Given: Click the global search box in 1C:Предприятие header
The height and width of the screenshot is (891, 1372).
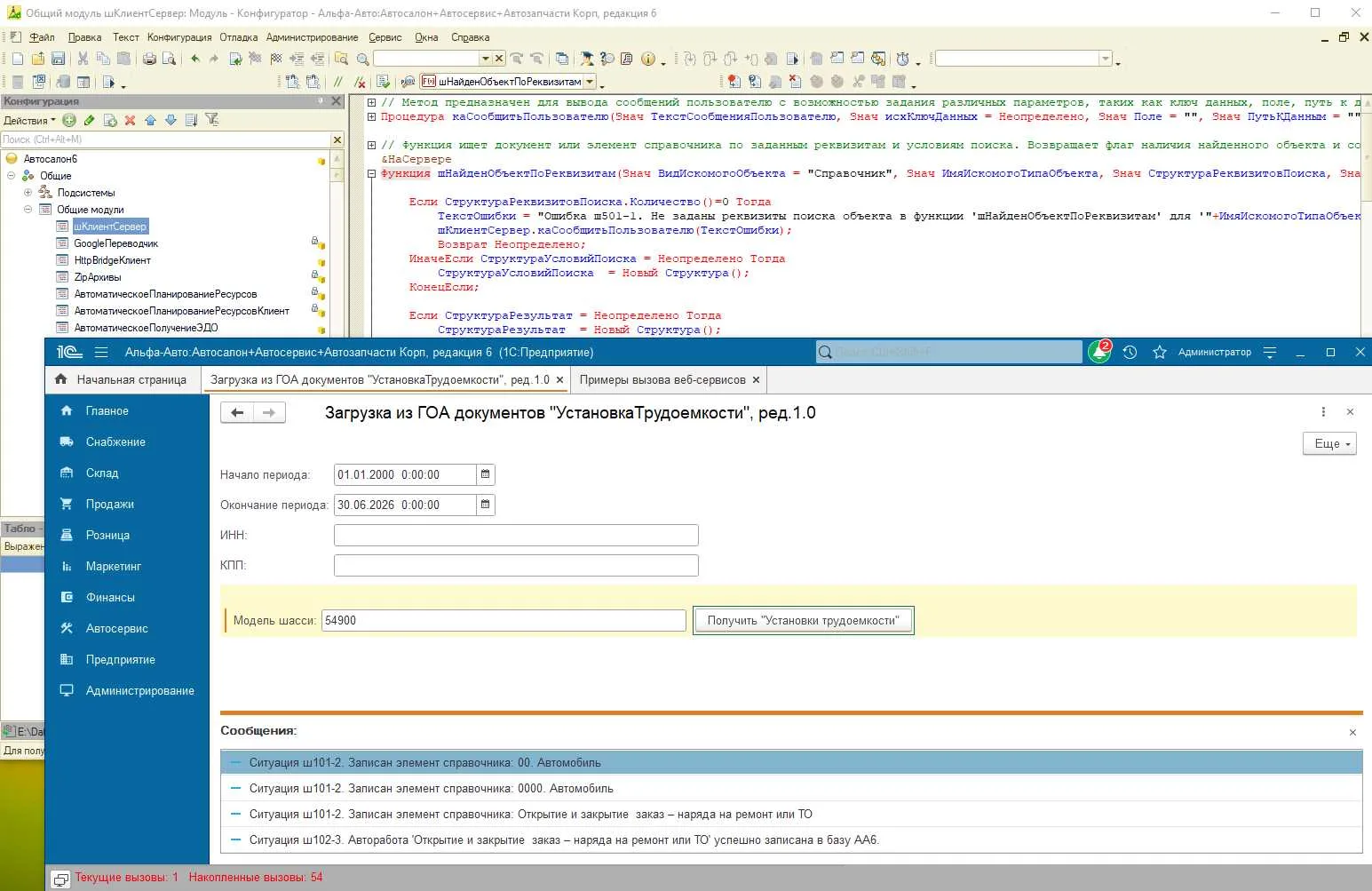Looking at the screenshot, I should 948,352.
